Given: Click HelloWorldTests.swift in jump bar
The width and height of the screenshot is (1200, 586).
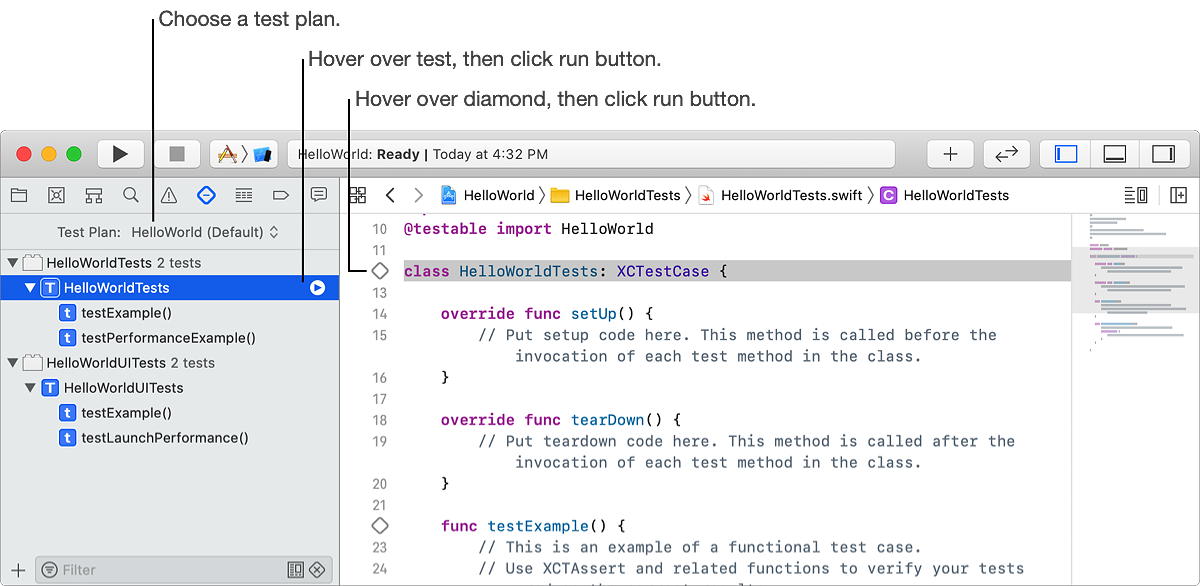Looking at the screenshot, I should point(780,195).
